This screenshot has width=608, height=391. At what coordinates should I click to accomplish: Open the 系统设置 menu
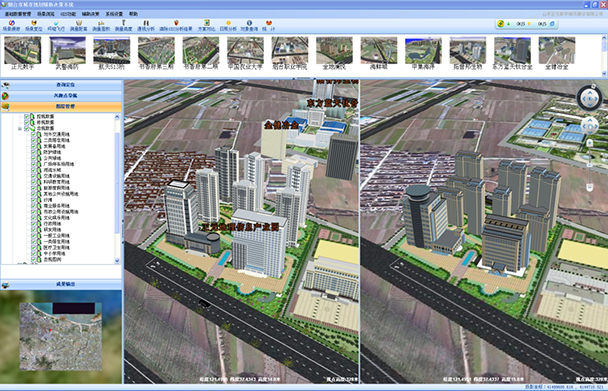pos(114,14)
